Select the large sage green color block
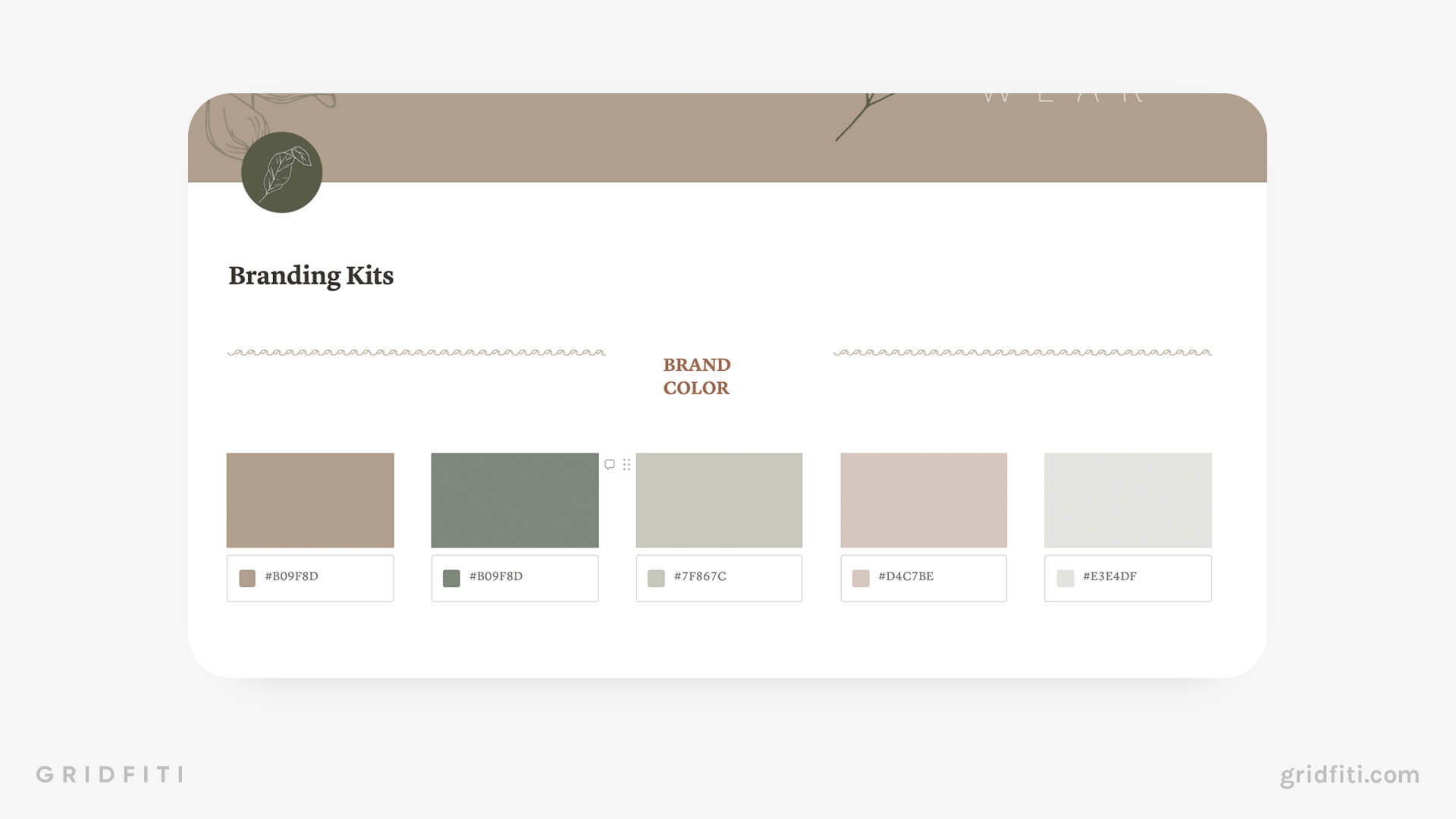The height and width of the screenshot is (819, 1456). point(515,500)
